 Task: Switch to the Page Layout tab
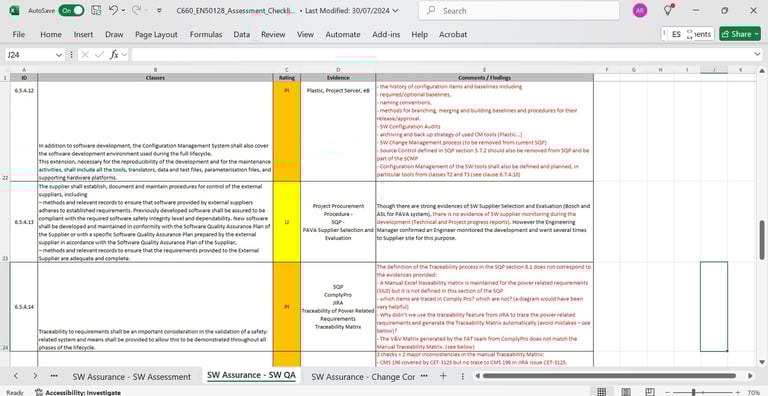pyautogui.click(x=156, y=34)
